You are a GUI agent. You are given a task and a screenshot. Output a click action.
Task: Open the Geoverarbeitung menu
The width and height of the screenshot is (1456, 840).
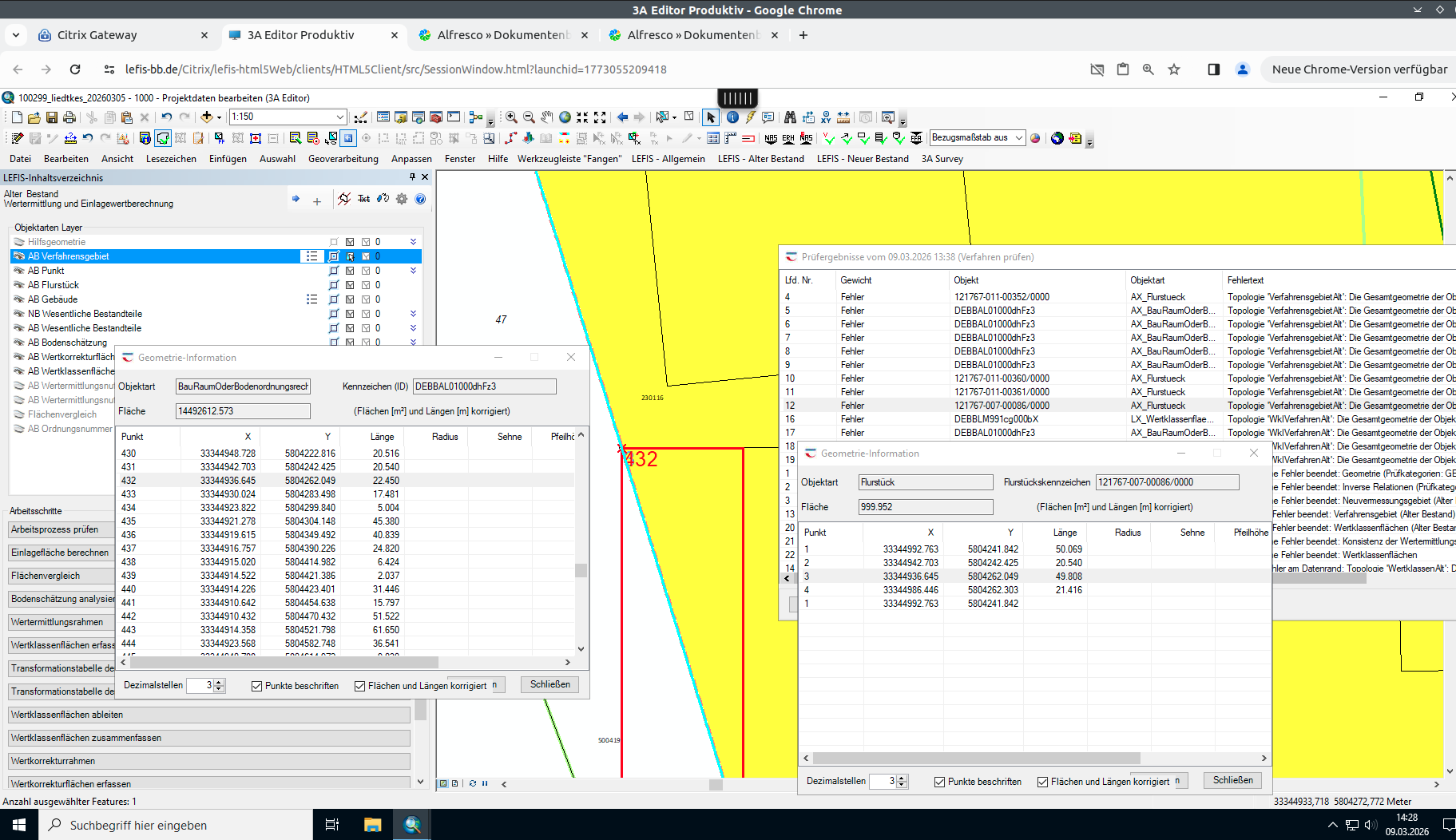click(x=343, y=159)
